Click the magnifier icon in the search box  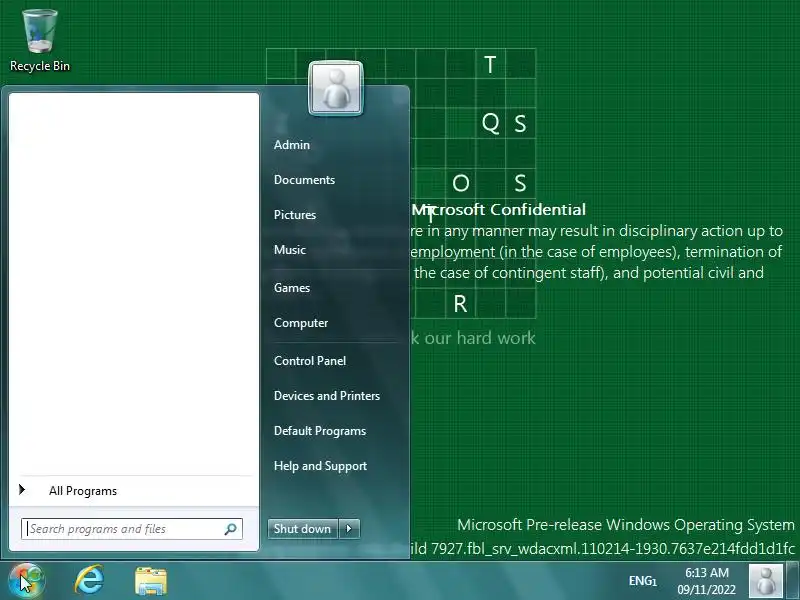coord(231,529)
